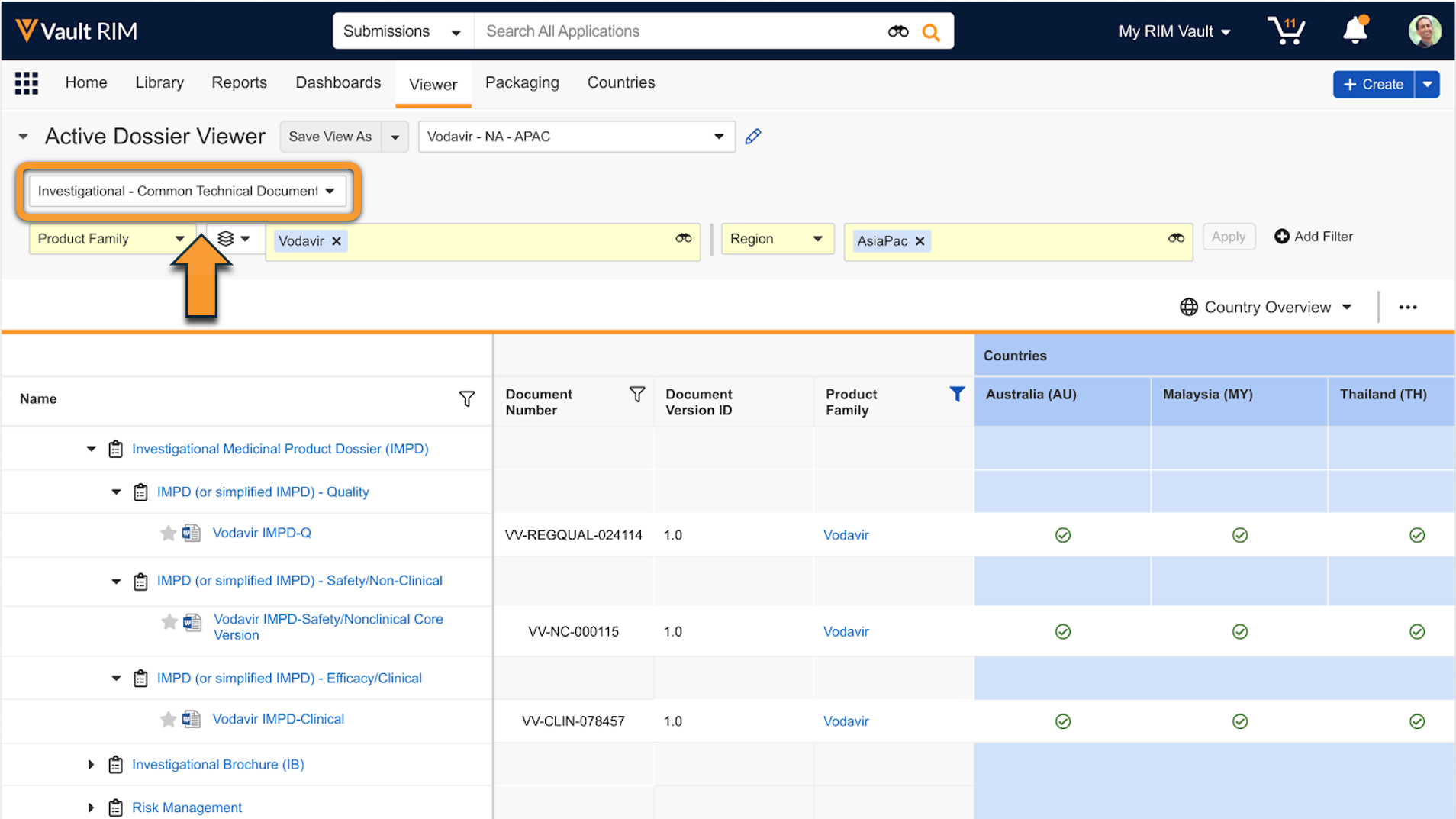Screen dimensions: 1456x819
Task: Click the clipboard icon for Risk Management
Action: point(116,808)
